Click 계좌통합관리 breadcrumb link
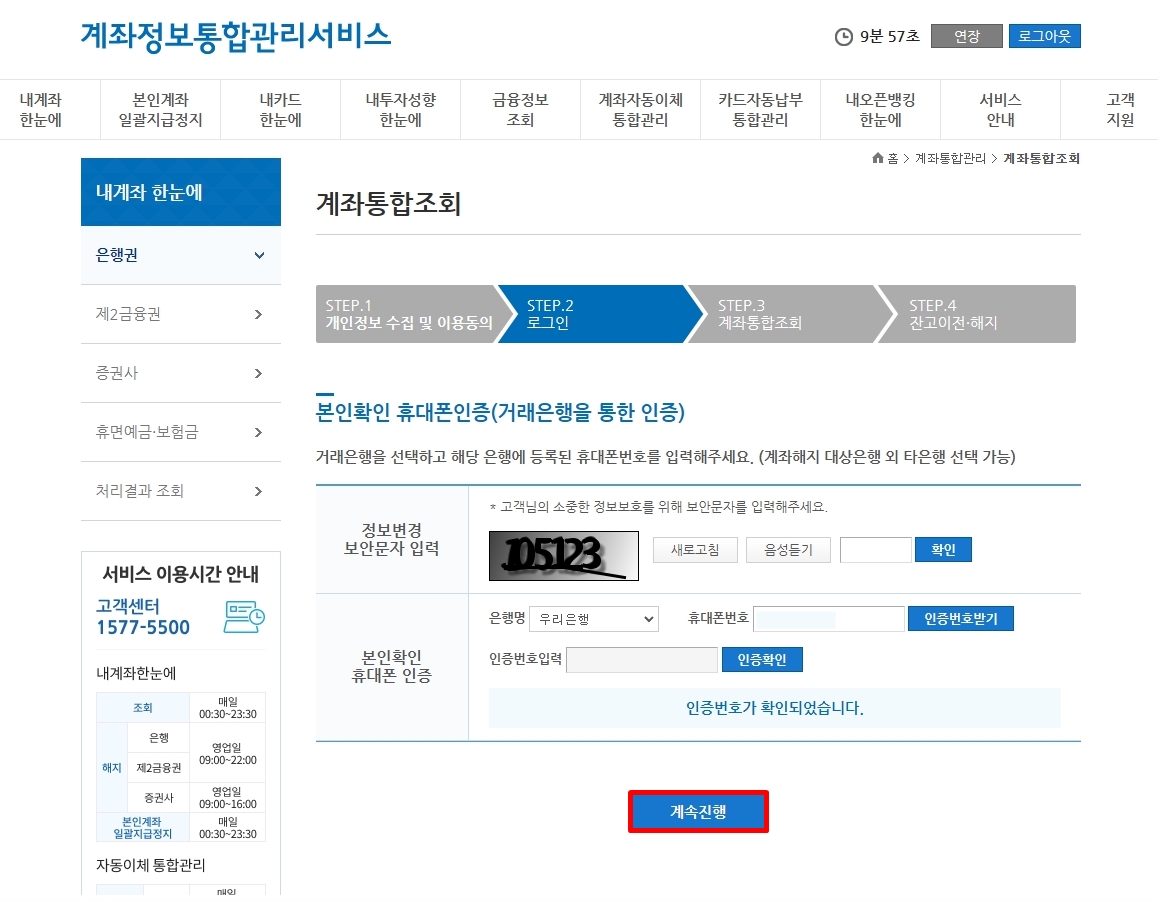This screenshot has height=901, width=1158. point(950,158)
